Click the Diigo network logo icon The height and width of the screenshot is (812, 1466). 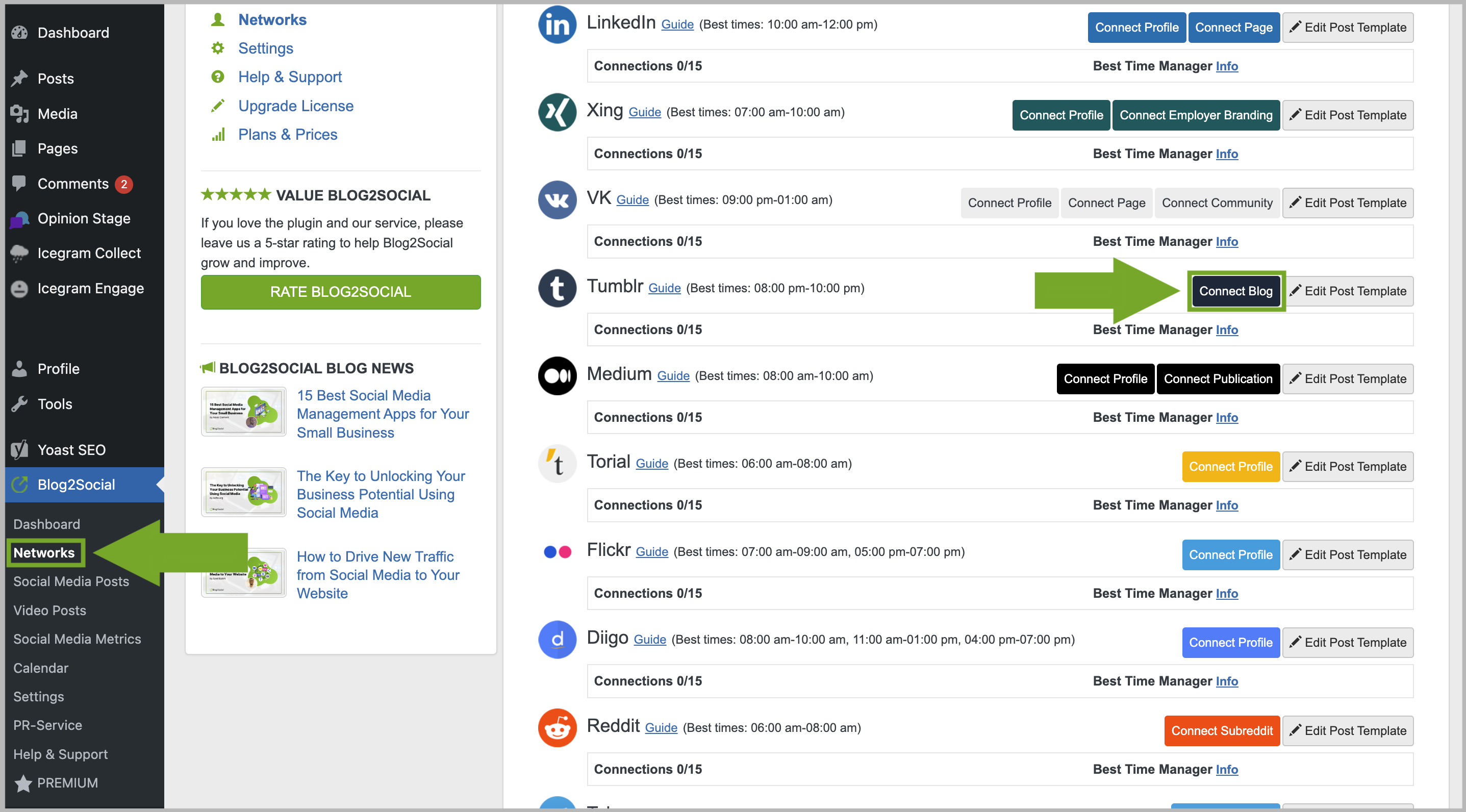(557, 639)
